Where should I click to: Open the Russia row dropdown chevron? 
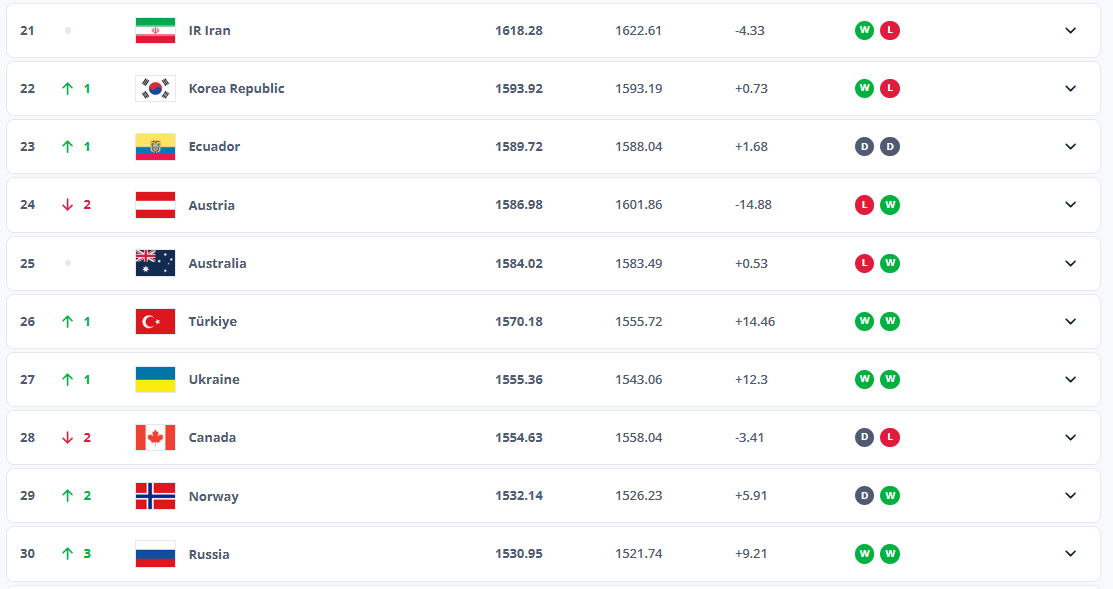tap(1070, 554)
